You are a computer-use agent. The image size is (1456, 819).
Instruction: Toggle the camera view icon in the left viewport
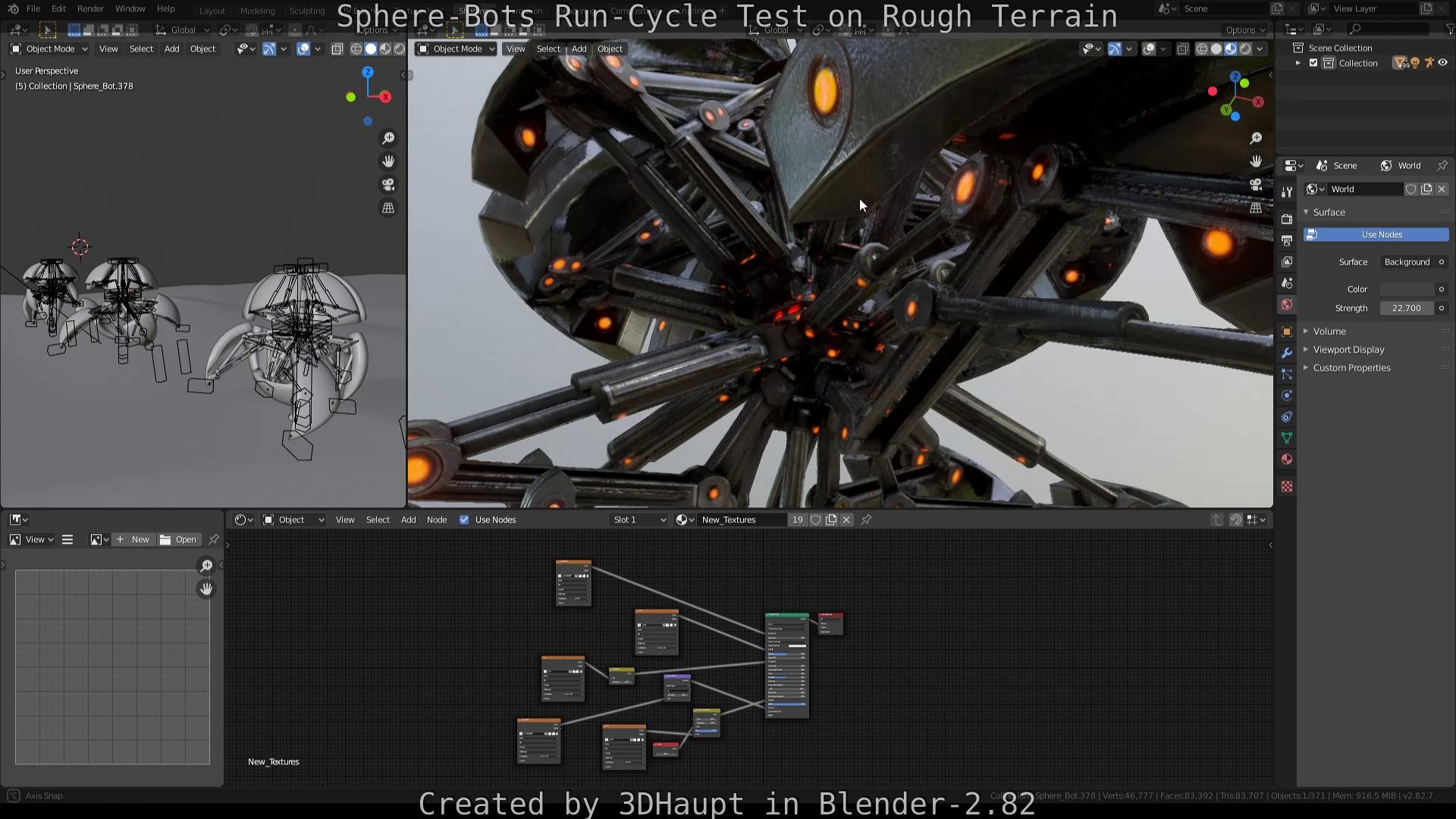click(x=388, y=184)
